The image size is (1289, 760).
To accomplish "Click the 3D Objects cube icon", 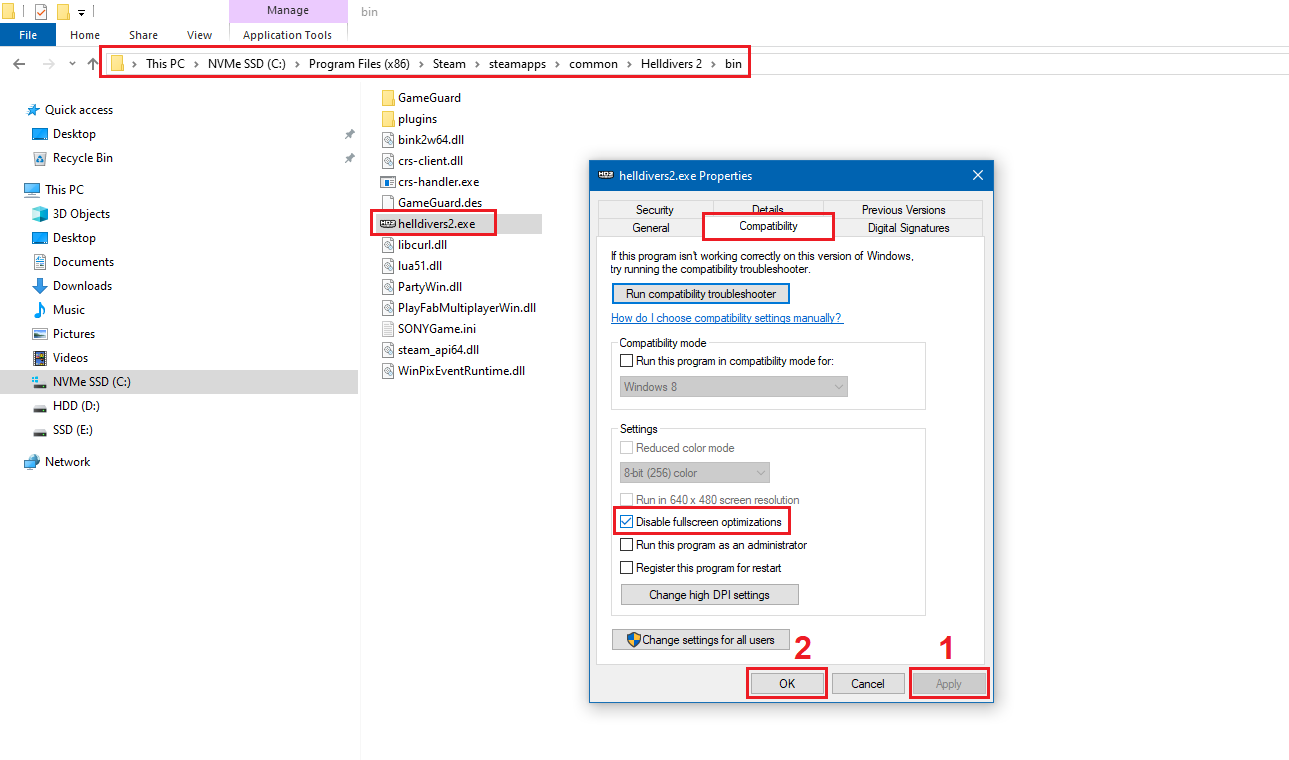I will tap(40, 214).
